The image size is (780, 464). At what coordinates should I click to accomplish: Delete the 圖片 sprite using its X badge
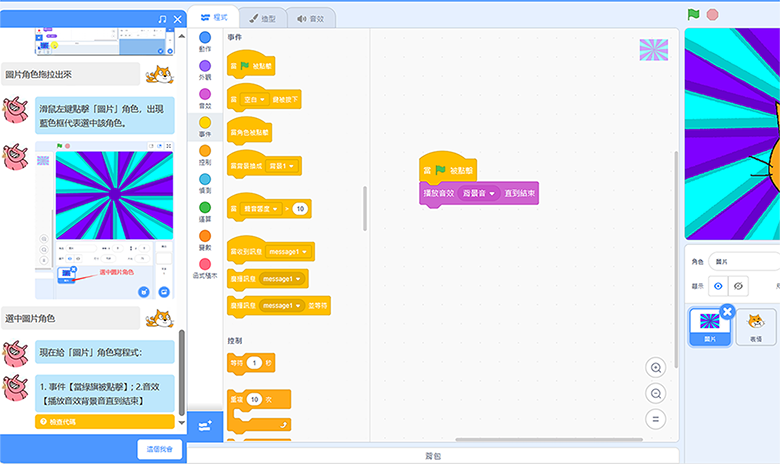point(728,312)
